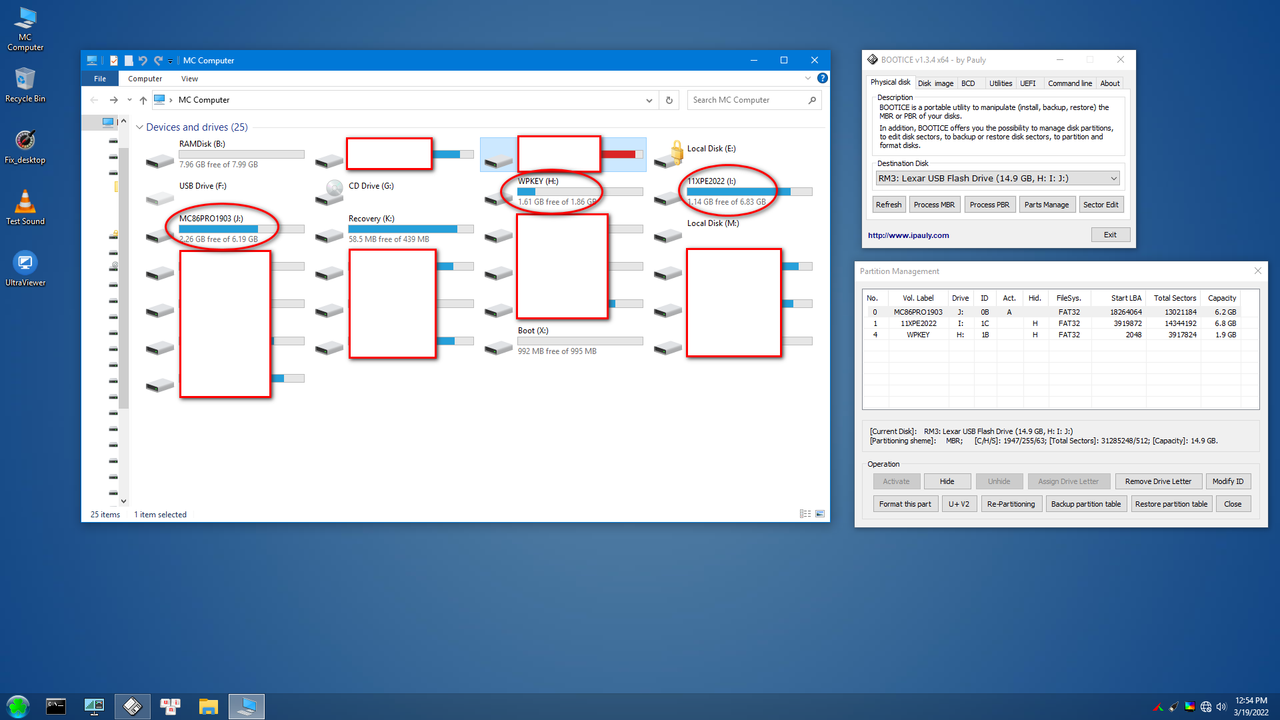
Task: Click the Hide partition button
Action: point(947,481)
